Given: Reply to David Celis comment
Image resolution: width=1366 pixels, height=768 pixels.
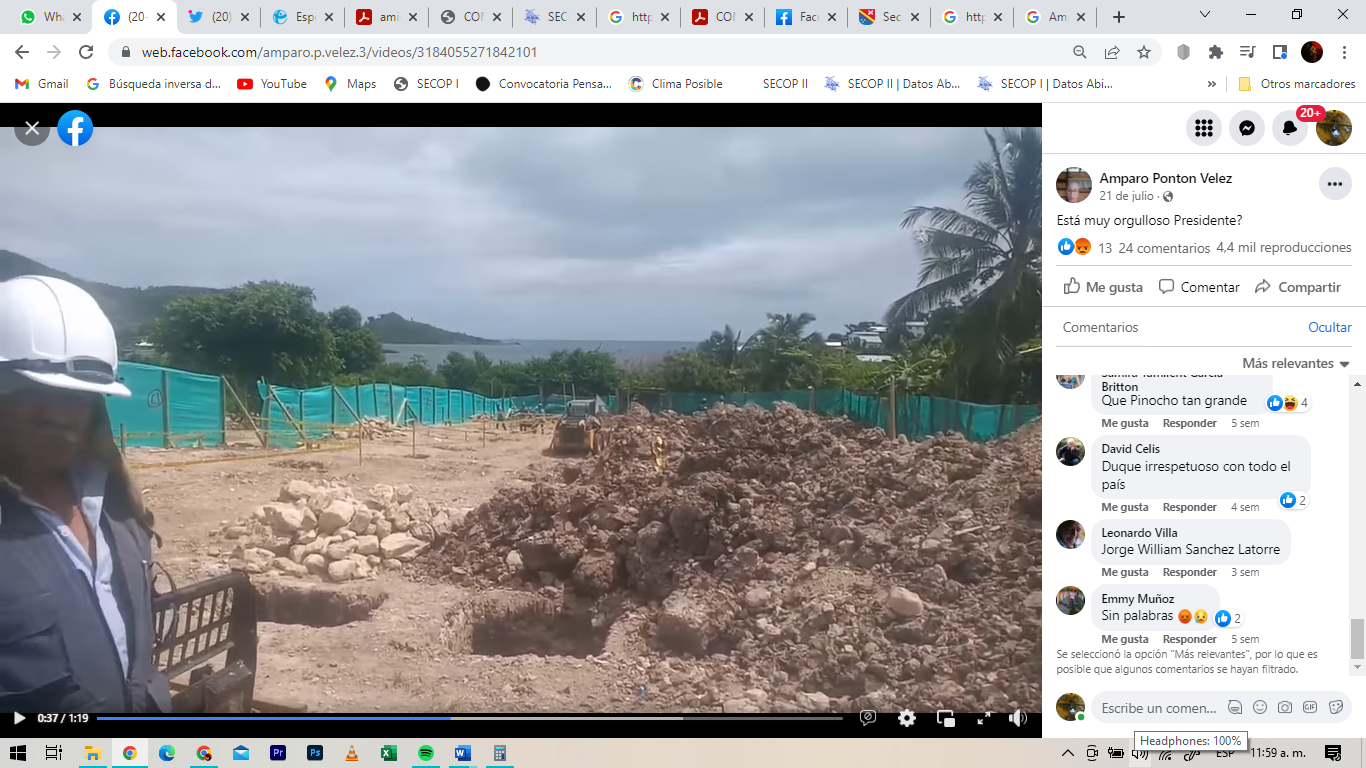Looking at the screenshot, I should click(1189, 507).
